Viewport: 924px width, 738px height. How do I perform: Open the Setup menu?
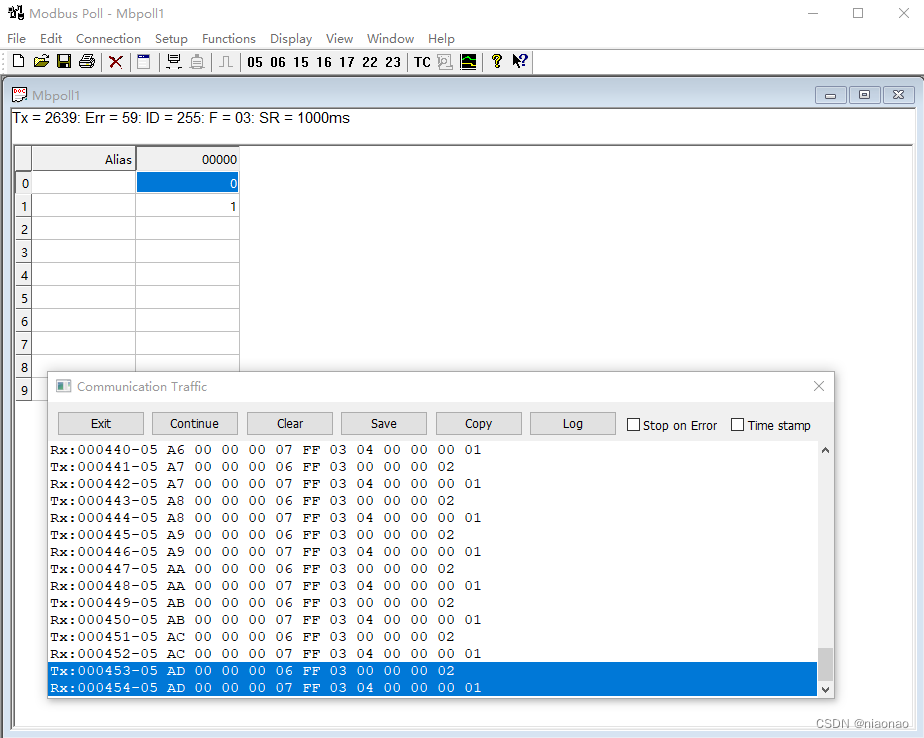(x=171, y=39)
